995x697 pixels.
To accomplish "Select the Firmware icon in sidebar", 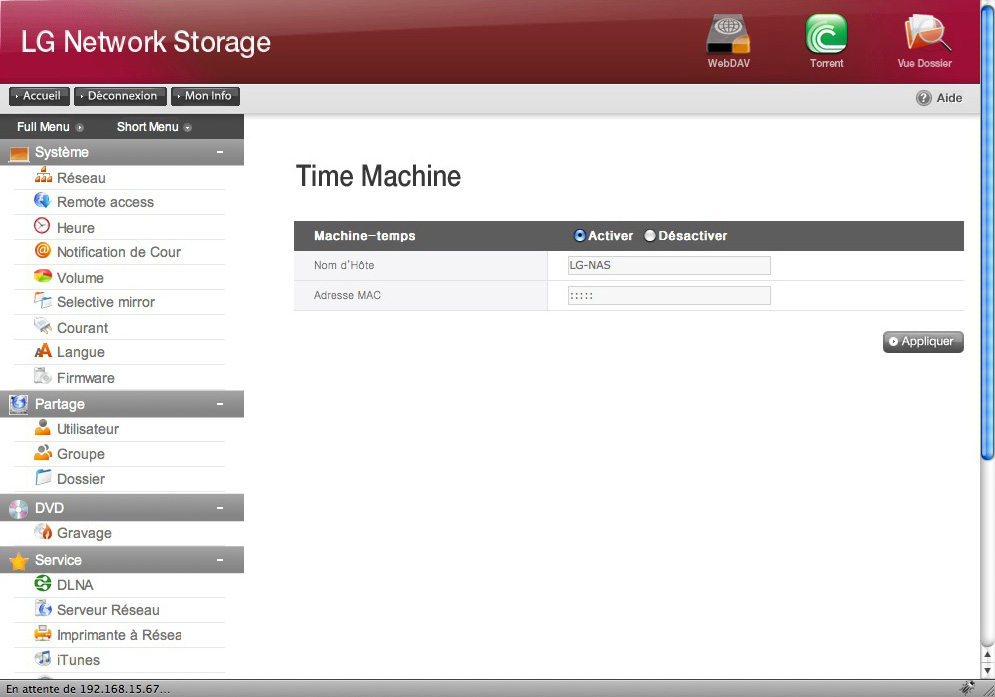I will point(43,377).
